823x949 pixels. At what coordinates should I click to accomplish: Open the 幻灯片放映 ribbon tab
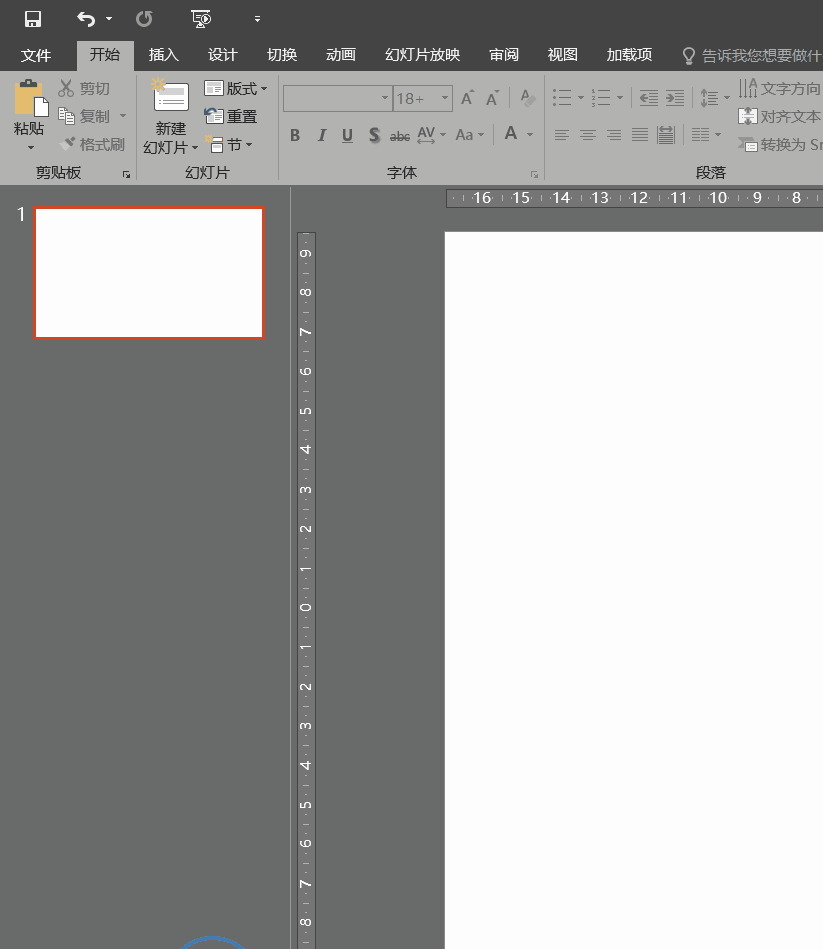[x=422, y=54]
